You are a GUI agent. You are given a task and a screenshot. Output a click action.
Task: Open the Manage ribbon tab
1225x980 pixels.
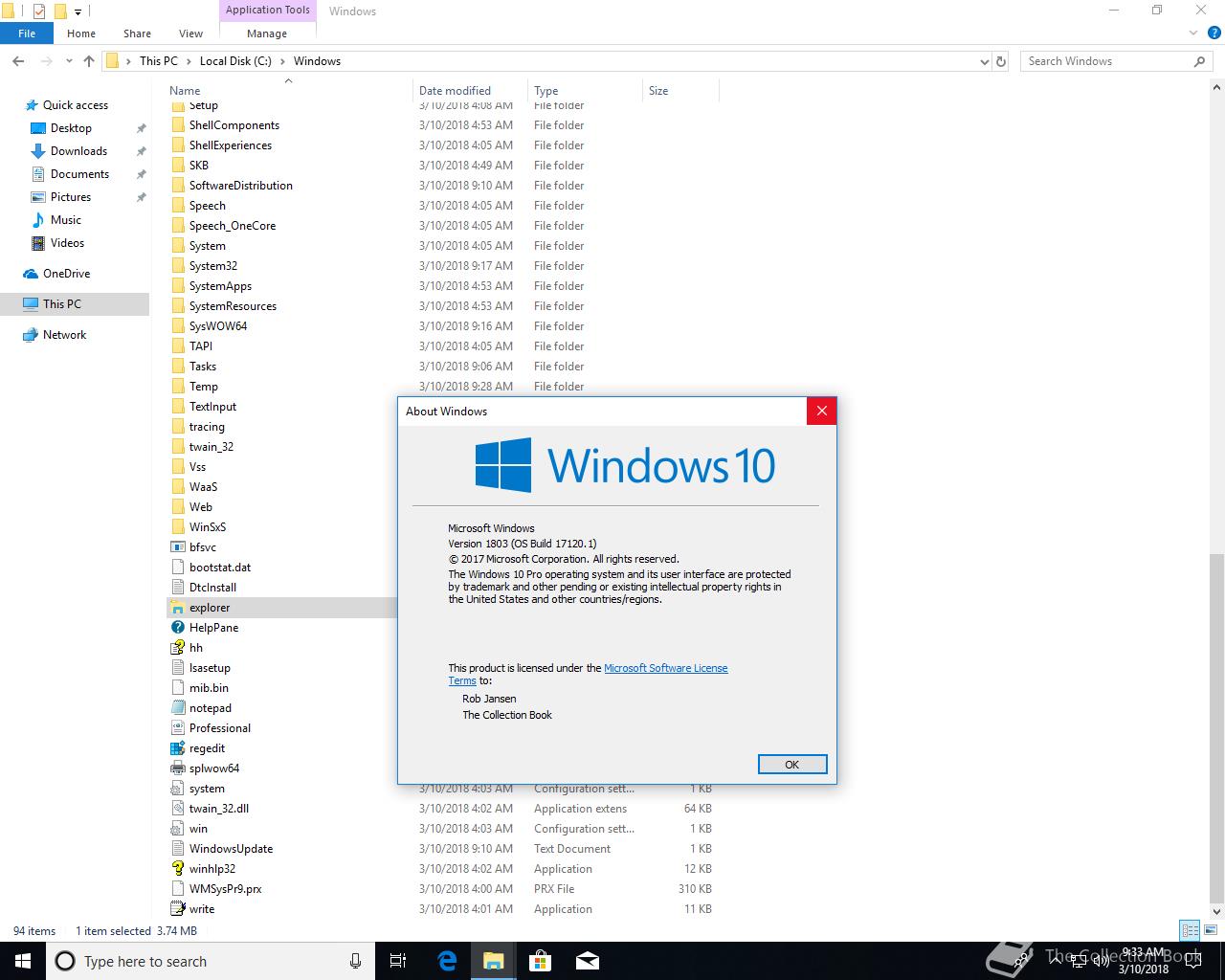pos(267,33)
